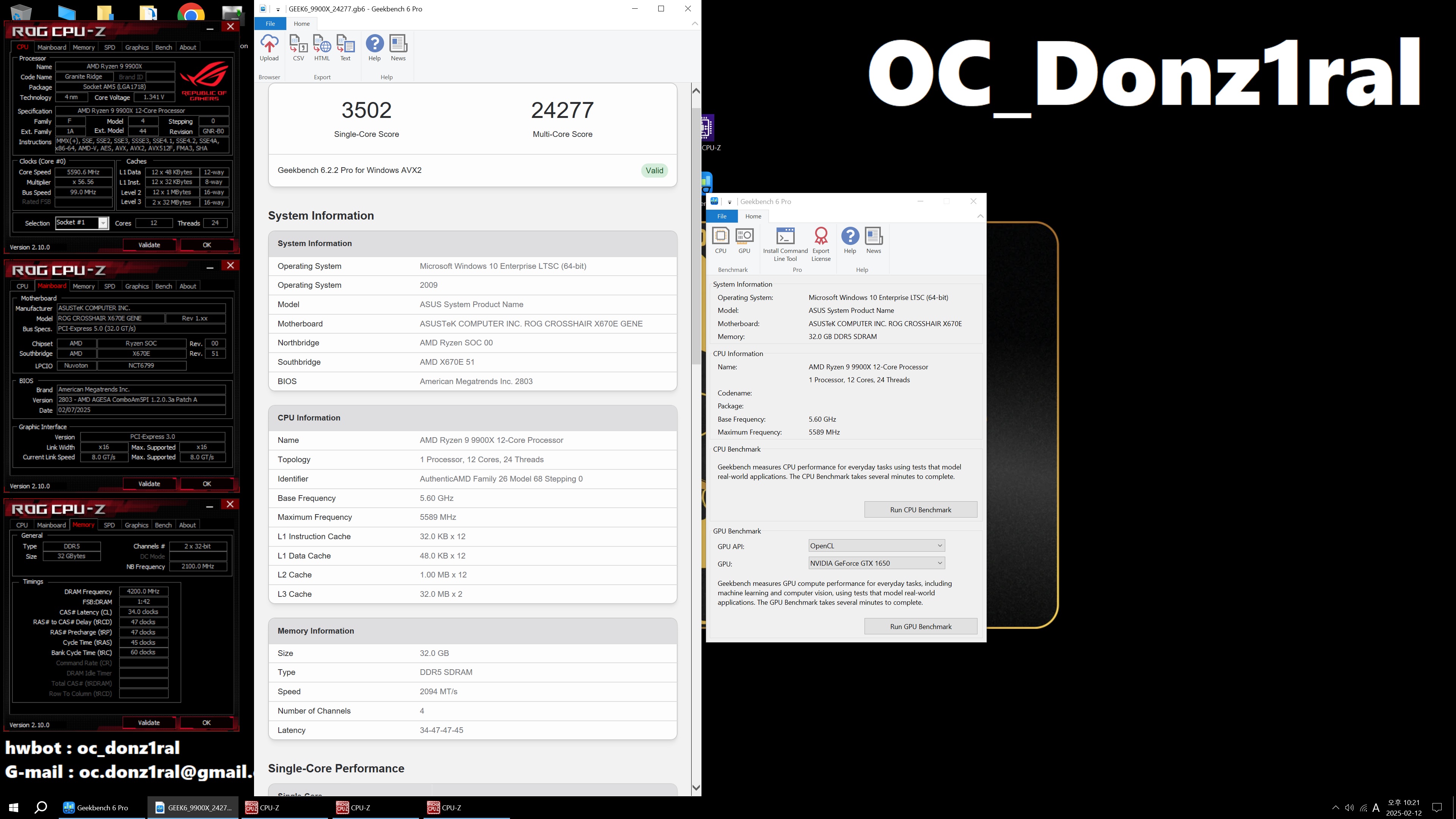Open GPU API OpenCL dropdown
Image resolution: width=1456 pixels, height=819 pixels.
(877, 546)
